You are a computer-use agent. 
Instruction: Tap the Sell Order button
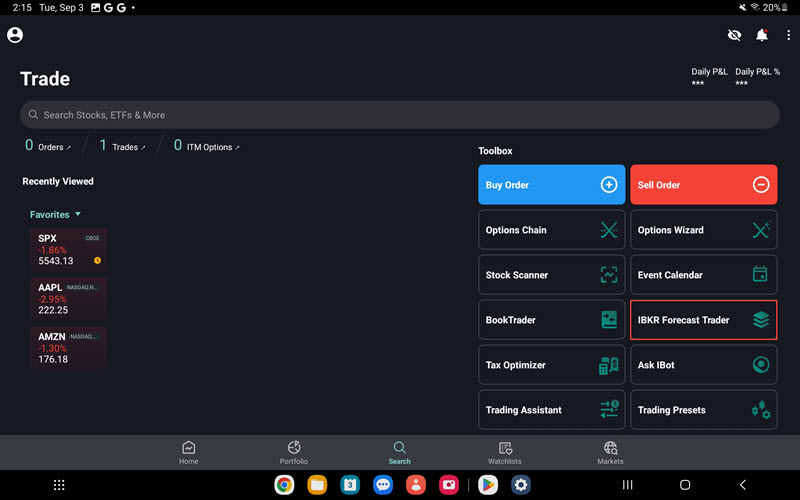click(x=704, y=185)
